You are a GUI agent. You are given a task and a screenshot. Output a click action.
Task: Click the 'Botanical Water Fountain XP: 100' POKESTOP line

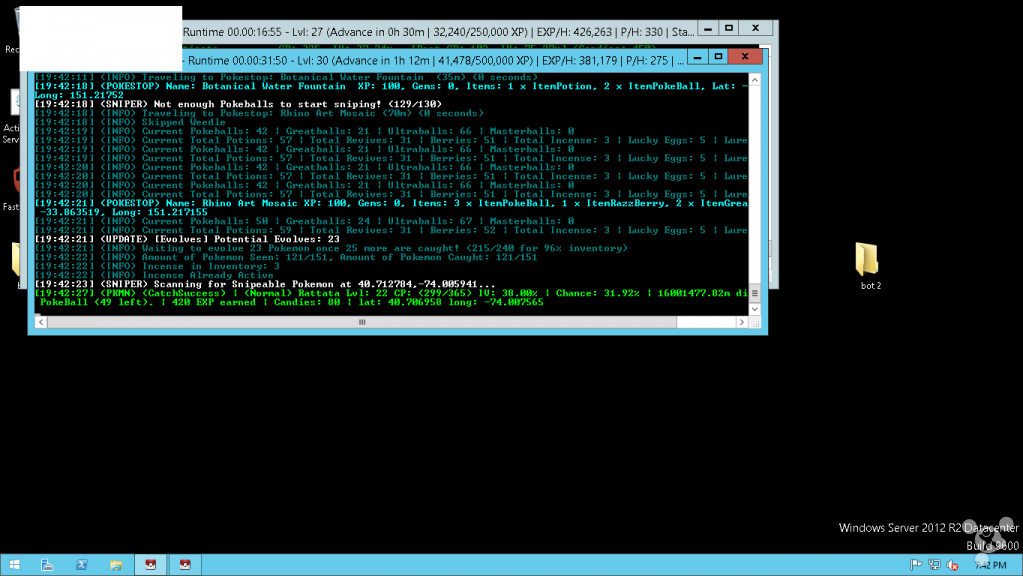pos(391,86)
